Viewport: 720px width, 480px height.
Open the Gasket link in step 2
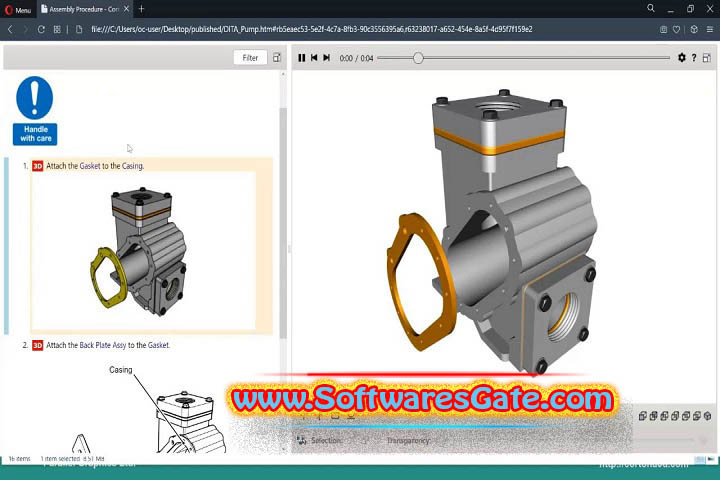[158, 345]
